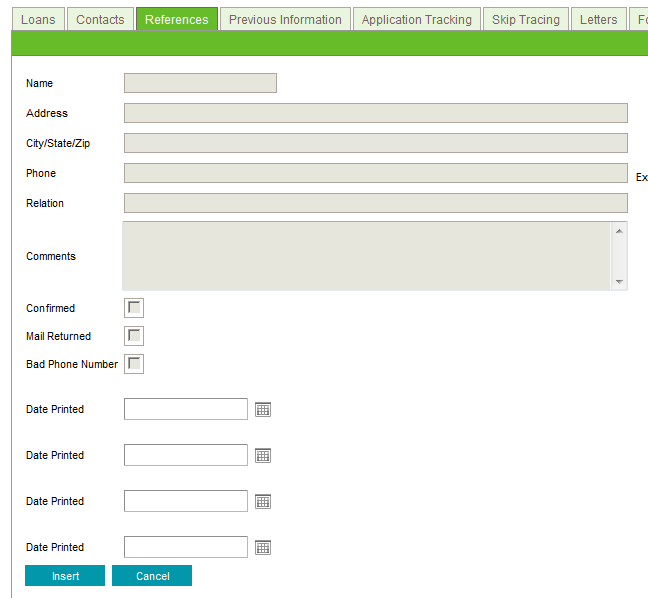Tick the Confirmed checkbox
The image size is (648, 598).
pos(134,308)
